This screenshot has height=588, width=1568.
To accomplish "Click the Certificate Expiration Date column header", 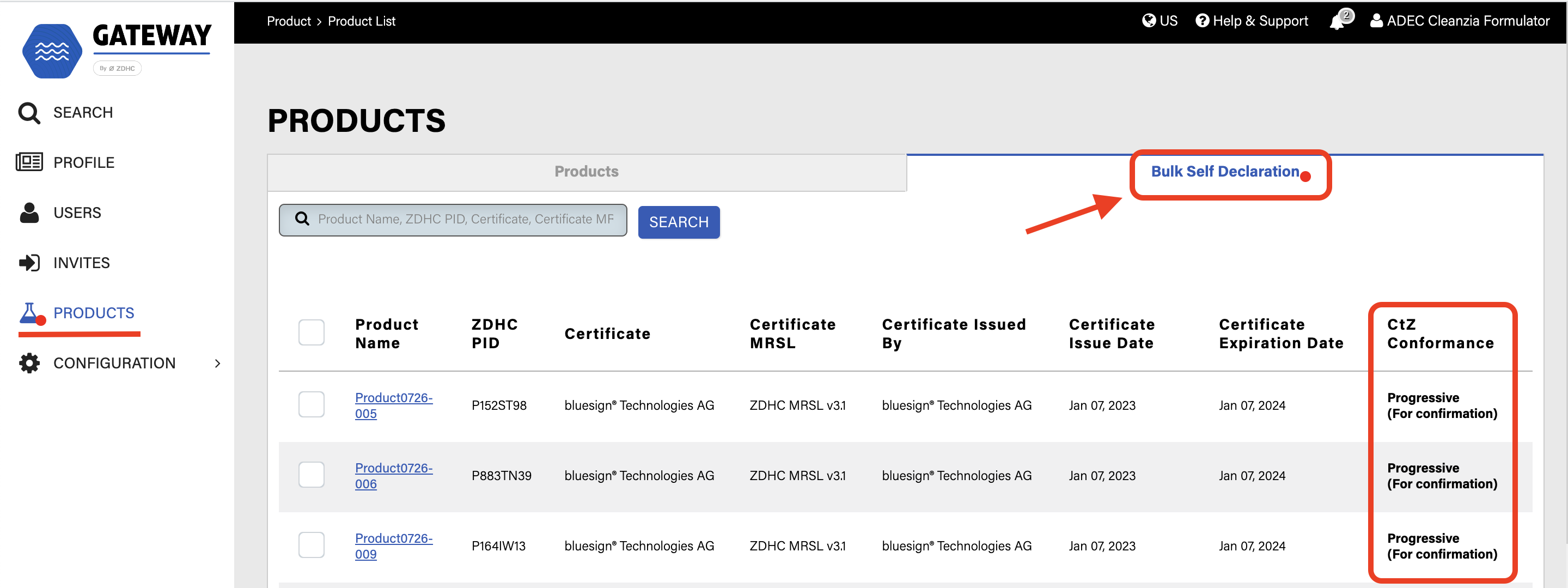I will coord(1280,334).
